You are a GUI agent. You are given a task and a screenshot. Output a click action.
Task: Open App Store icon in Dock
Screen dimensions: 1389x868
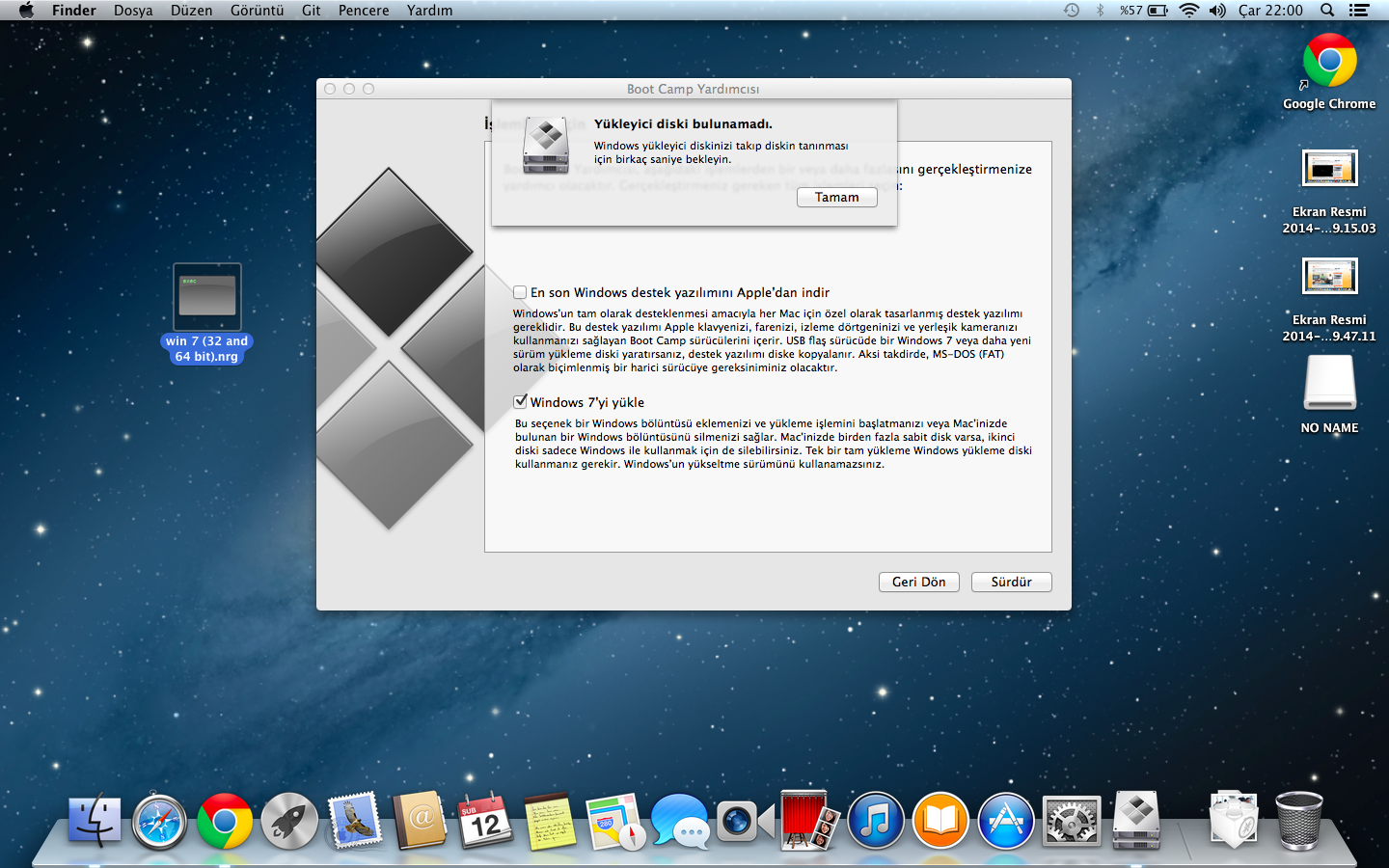tap(1006, 821)
